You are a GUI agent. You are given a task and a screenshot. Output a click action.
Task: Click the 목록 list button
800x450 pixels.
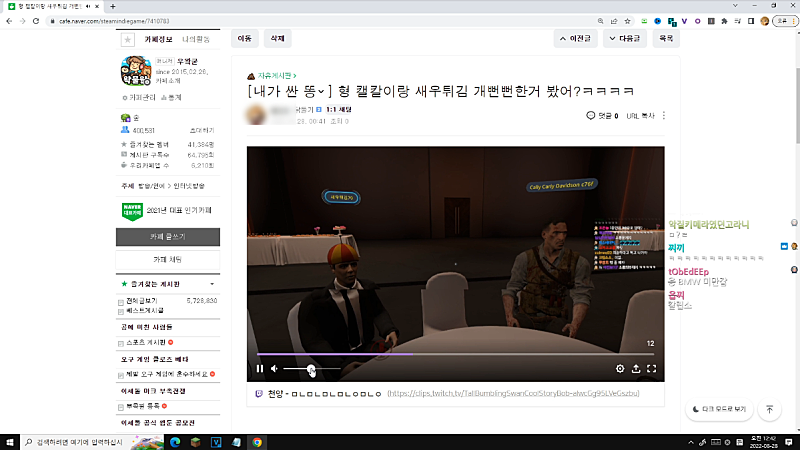click(x=666, y=38)
